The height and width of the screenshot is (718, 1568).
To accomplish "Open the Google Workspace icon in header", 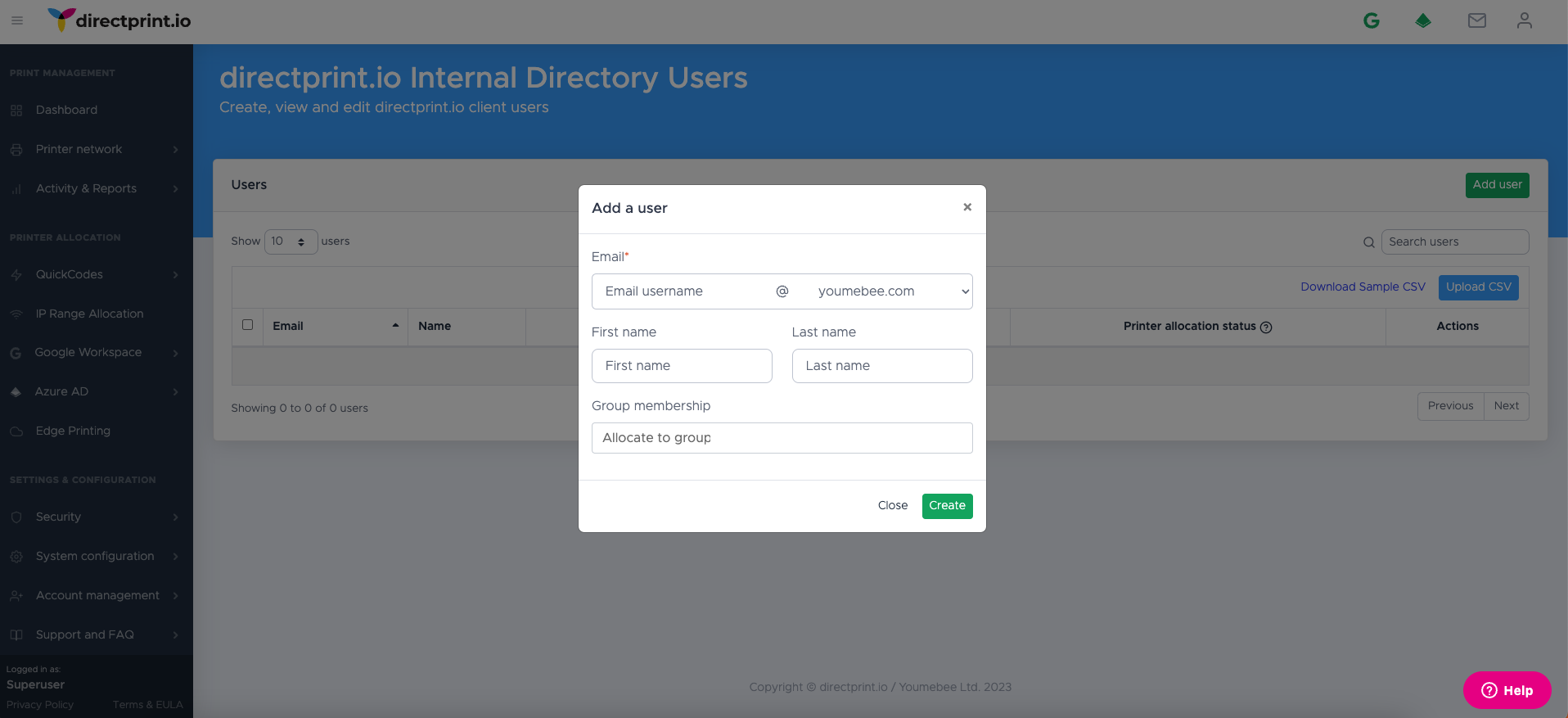I will point(1372,21).
